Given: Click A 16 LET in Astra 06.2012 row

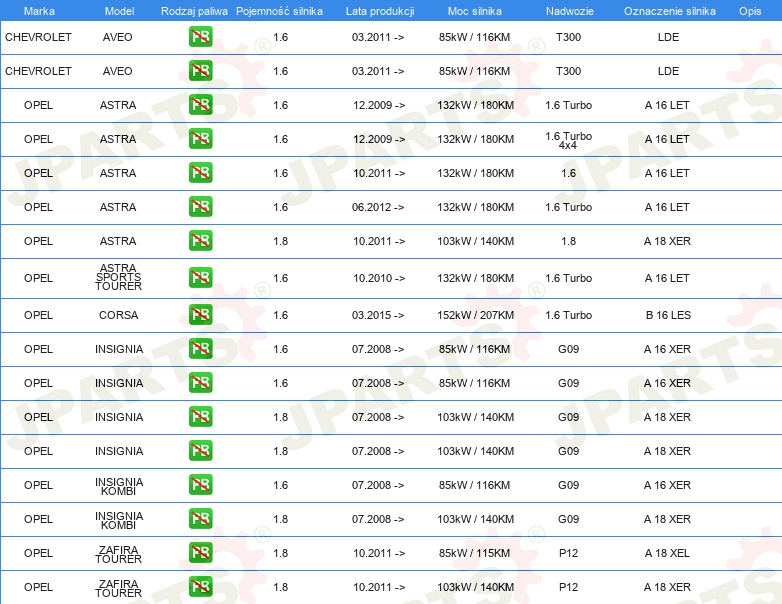Looking at the screenshot, I should [x=667, y=207].
